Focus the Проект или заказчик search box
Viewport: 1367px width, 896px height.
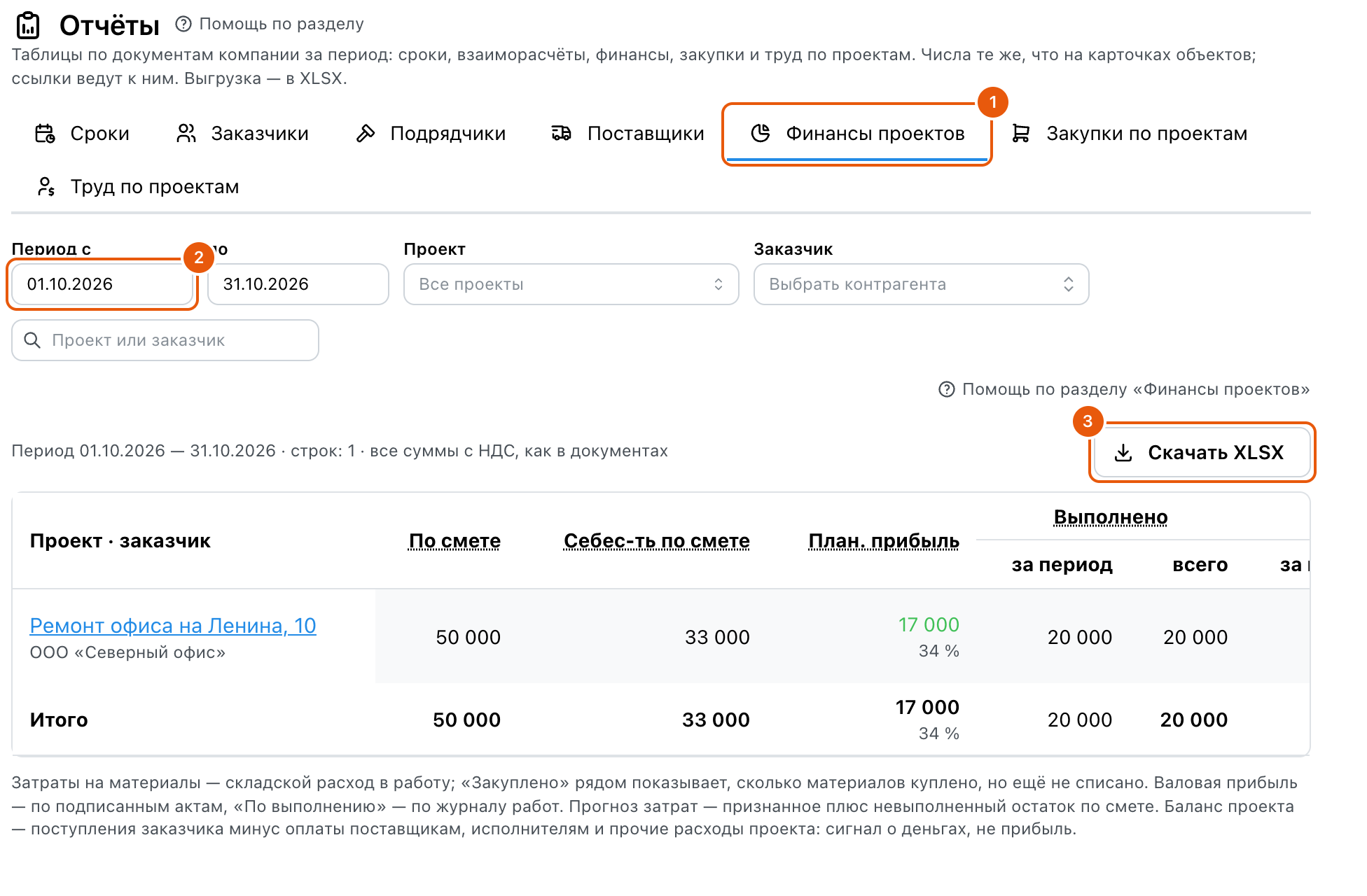[165, 340]
